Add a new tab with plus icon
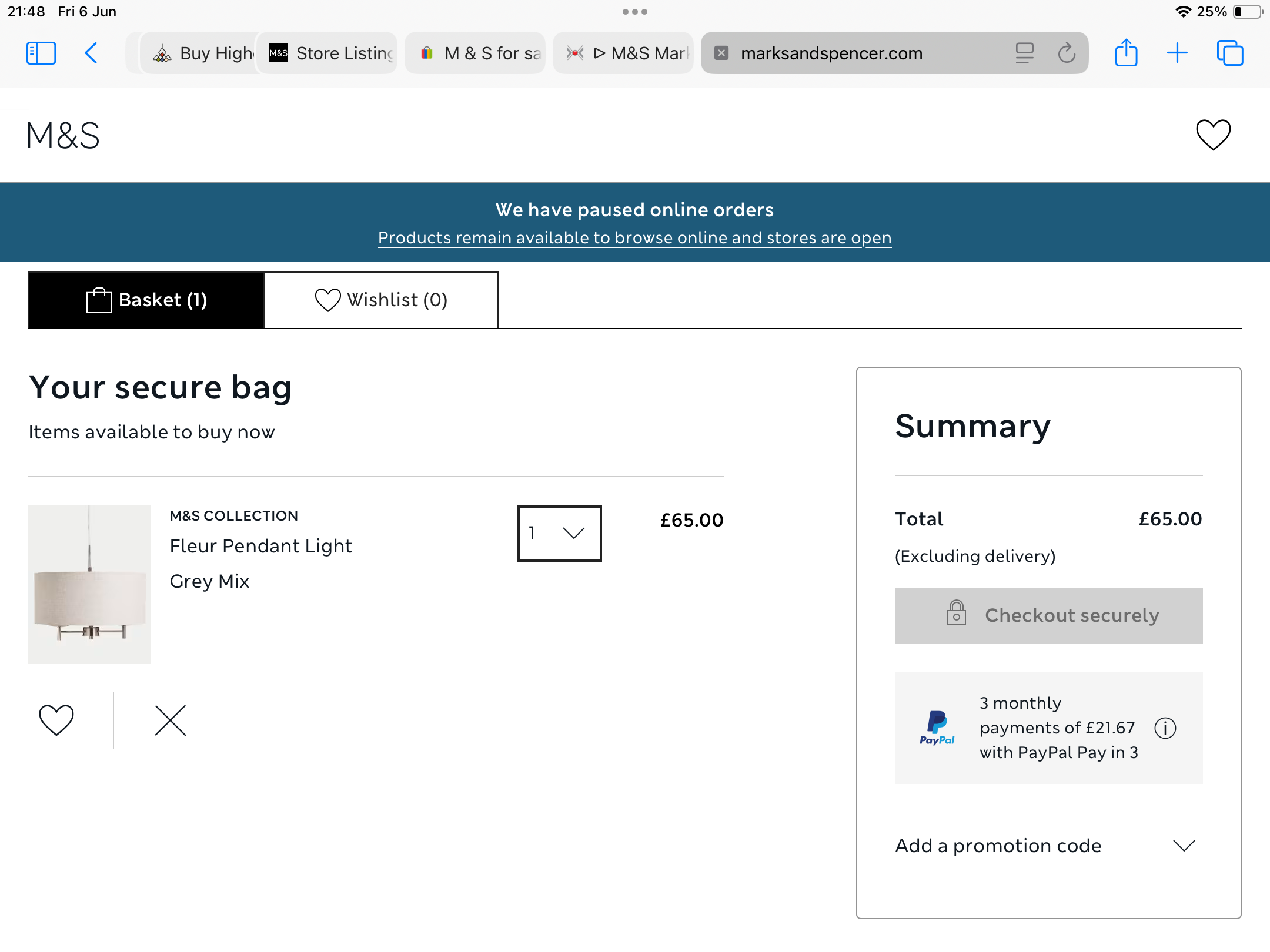 click(x=1177, y=53)
